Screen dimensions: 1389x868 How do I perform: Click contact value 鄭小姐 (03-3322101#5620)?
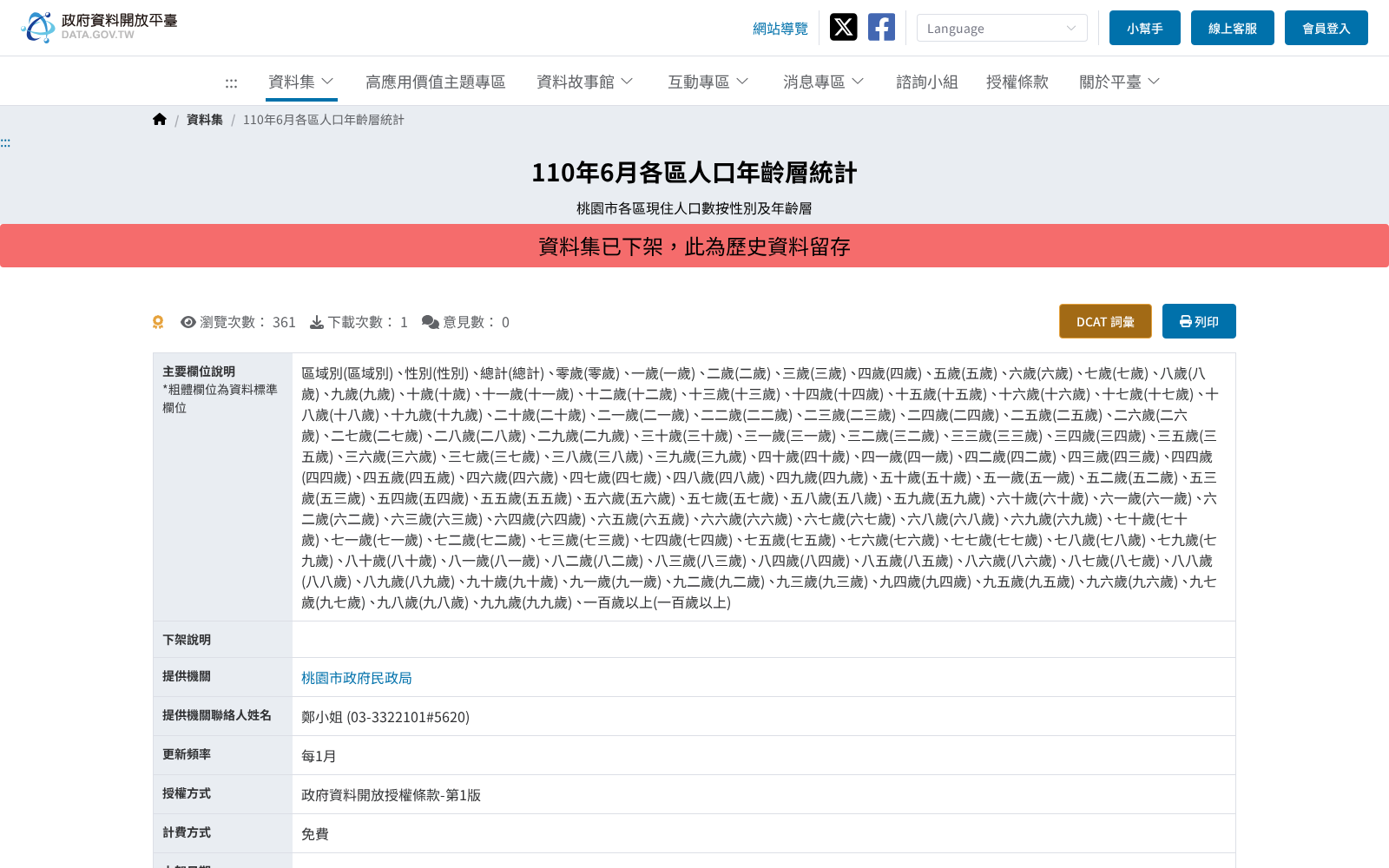point(385,717)
